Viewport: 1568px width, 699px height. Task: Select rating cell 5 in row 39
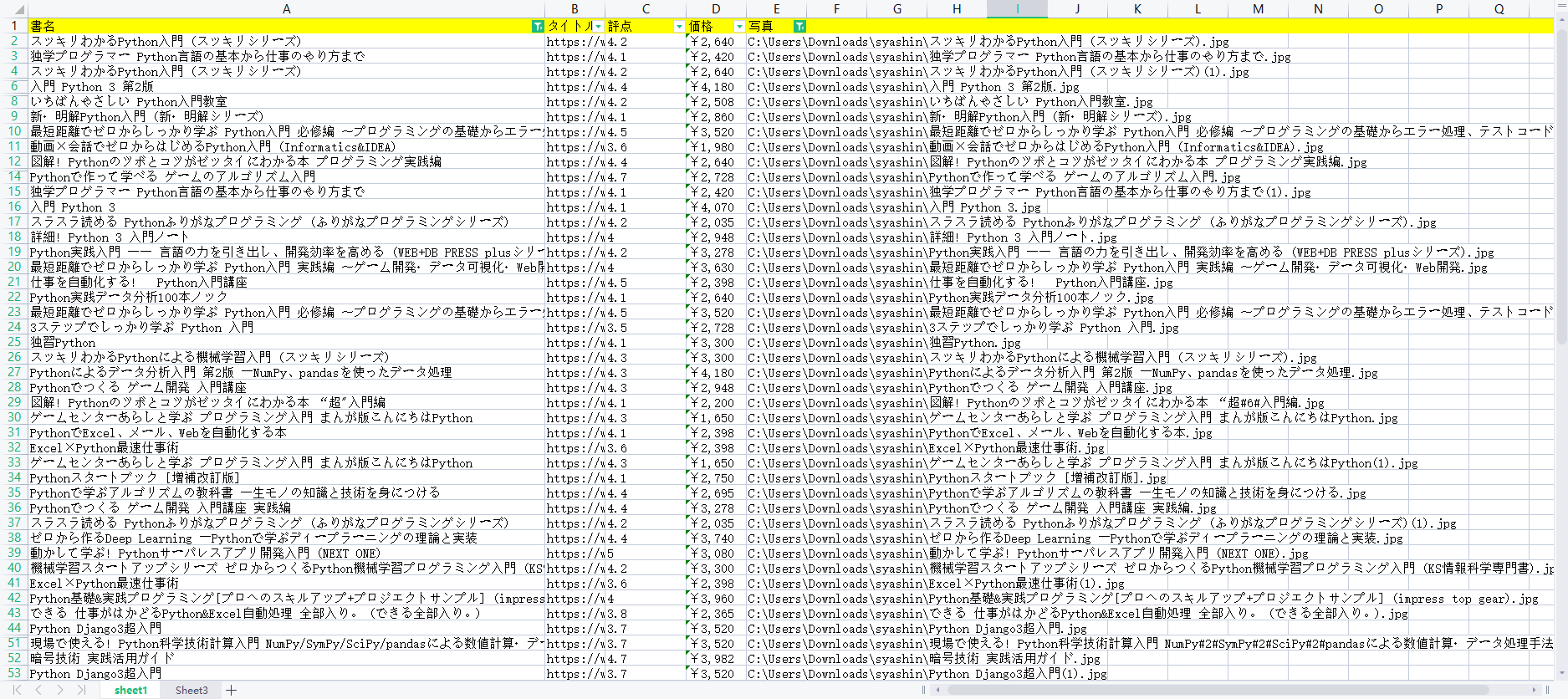(x=646, y=553)
